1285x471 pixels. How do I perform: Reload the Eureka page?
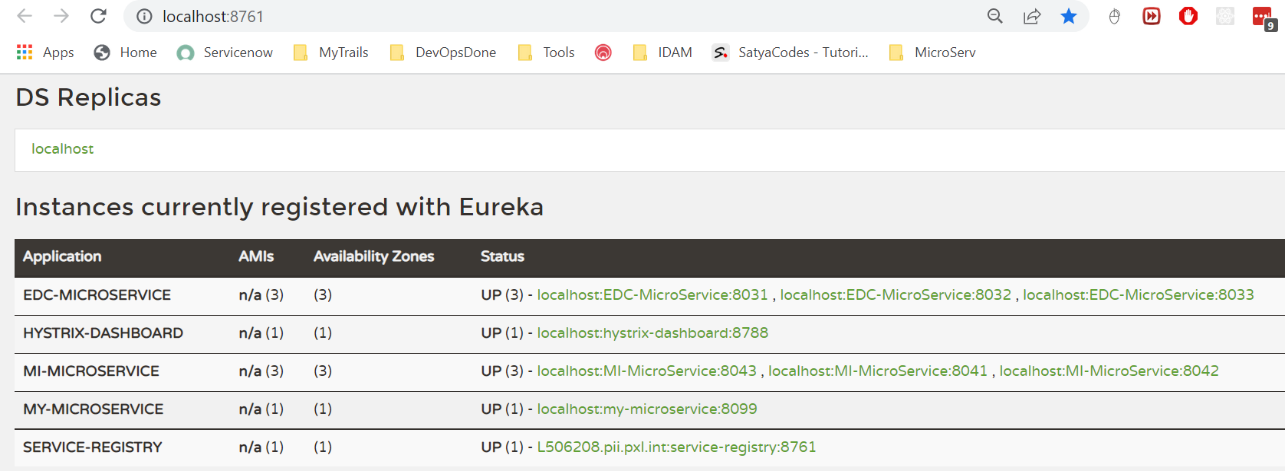97,16
